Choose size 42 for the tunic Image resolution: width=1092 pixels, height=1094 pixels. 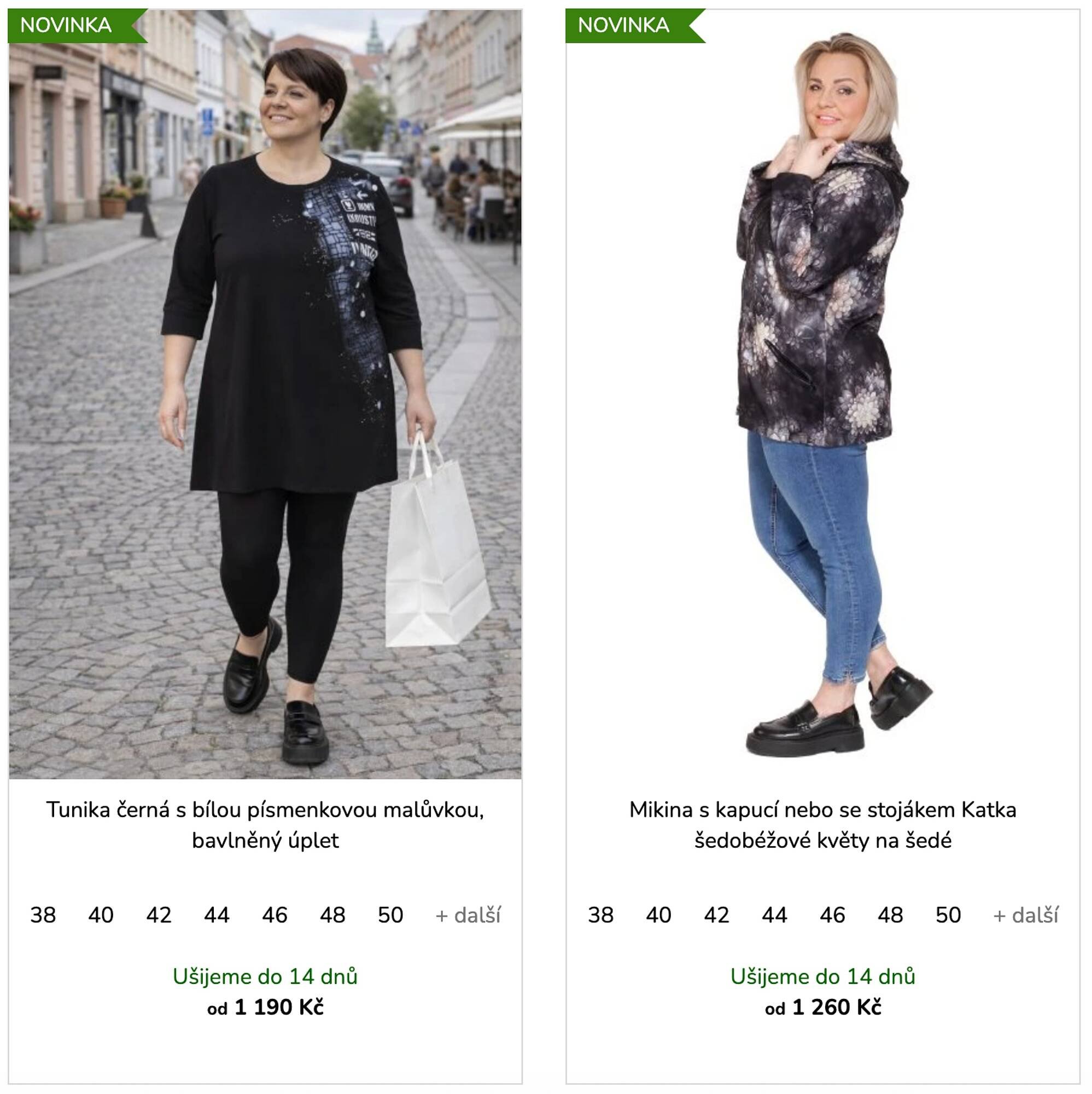[159, 915]
